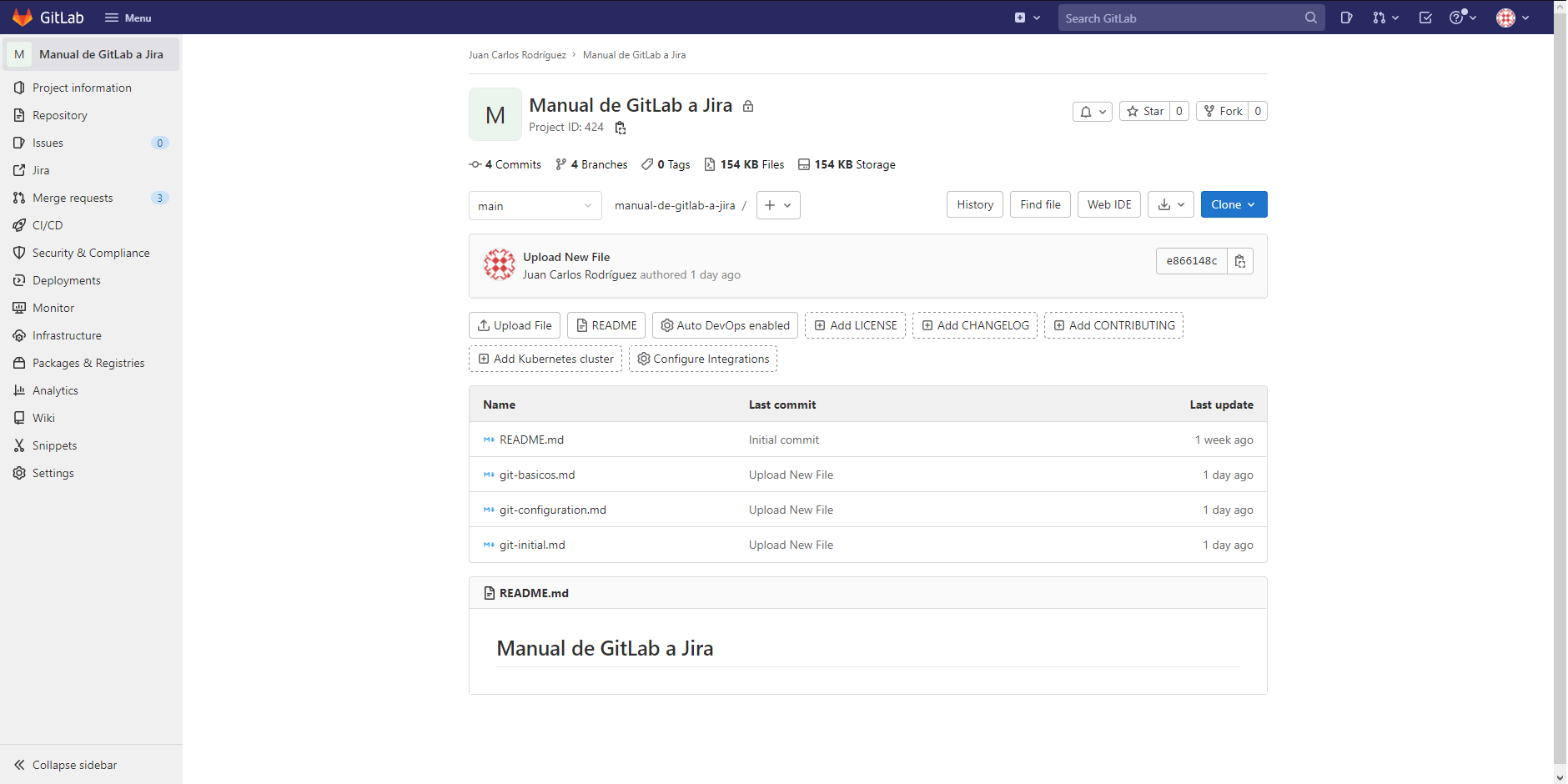This screenshot has height=784, width=1568.
Task: Open README.md in the file list
Action: pyautogui.click(x=531, y=440)
